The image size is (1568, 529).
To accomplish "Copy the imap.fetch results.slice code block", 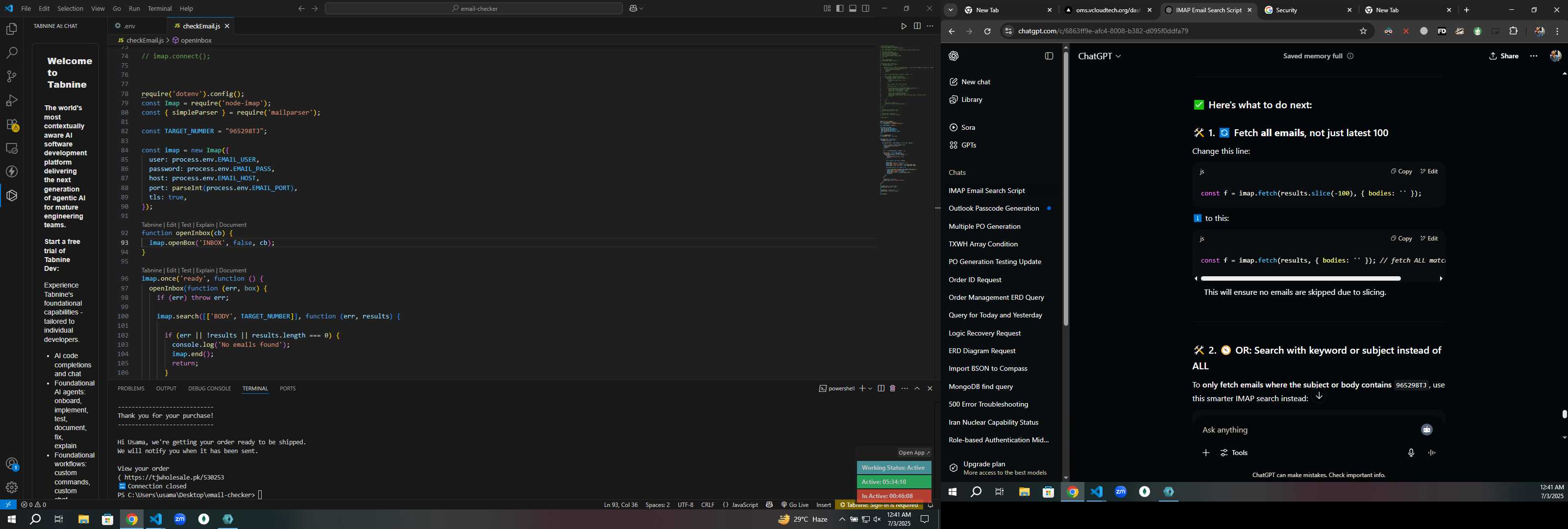I will pos(1400,171).
